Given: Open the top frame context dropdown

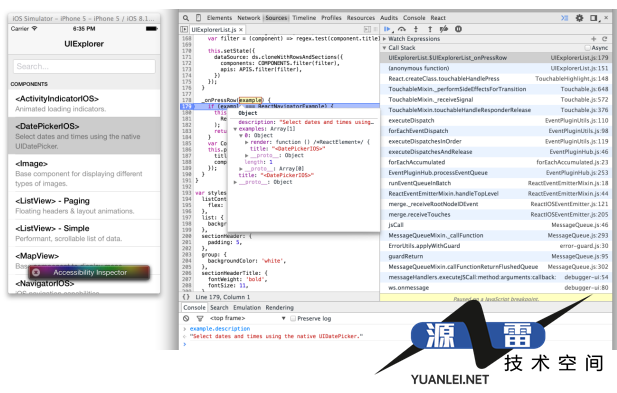Looking at the screenshot, I should [248, 318].
